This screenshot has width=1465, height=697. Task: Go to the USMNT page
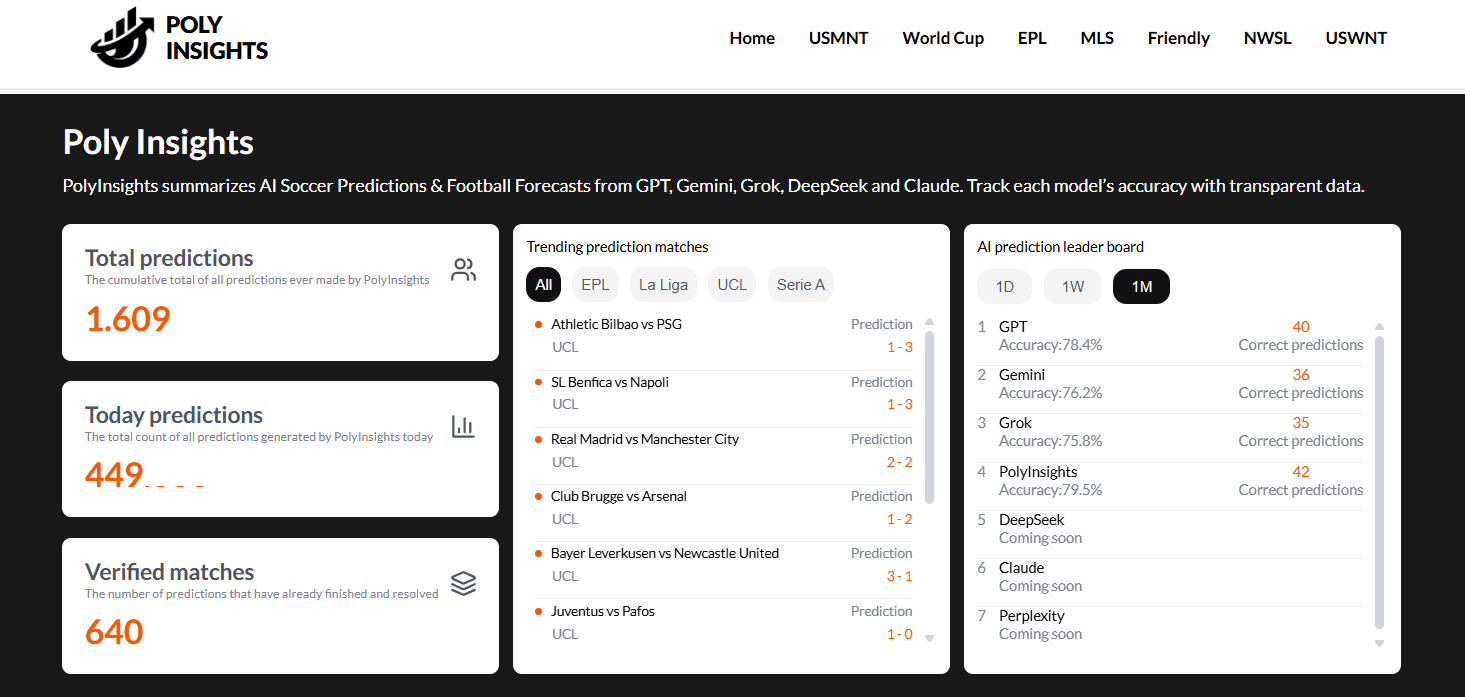tap(838, 38)
